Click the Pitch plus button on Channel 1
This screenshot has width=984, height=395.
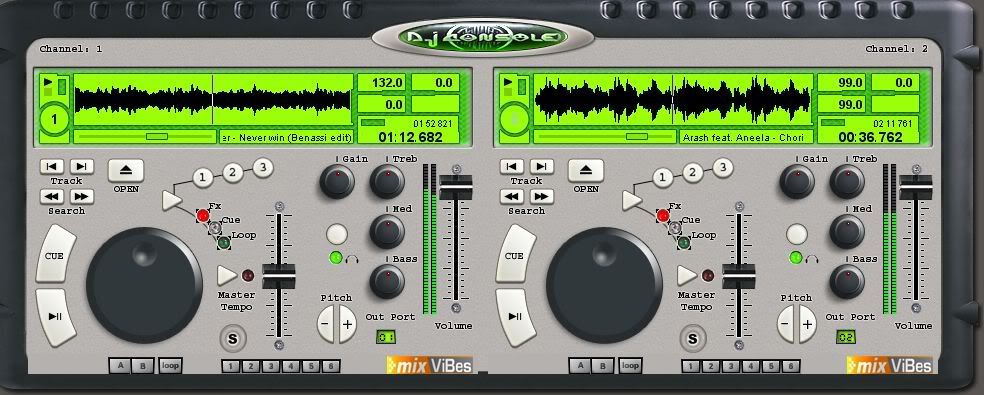pos(347,324)
